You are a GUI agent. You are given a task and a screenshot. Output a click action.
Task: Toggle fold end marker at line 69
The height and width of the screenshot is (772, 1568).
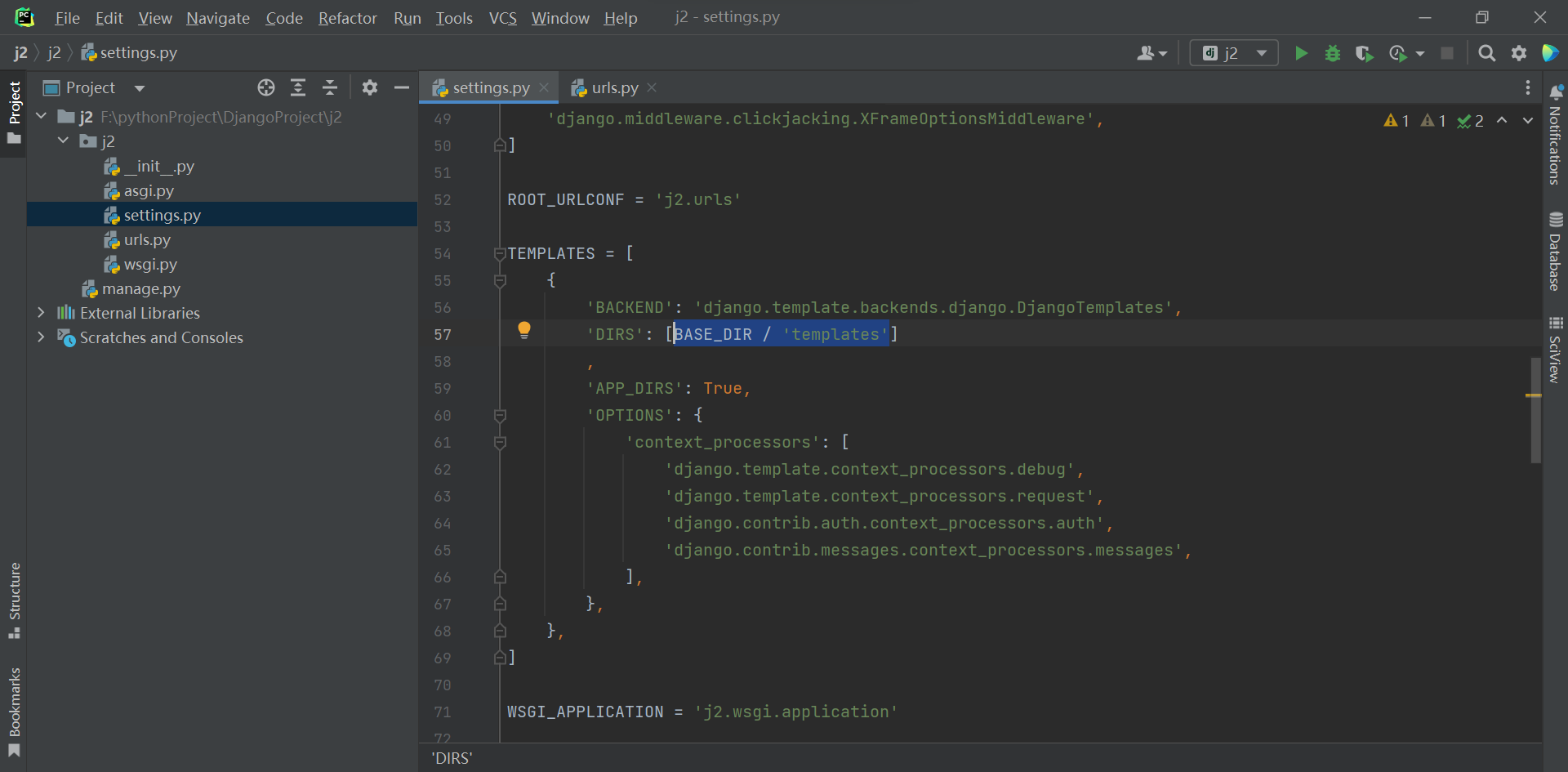500,658
